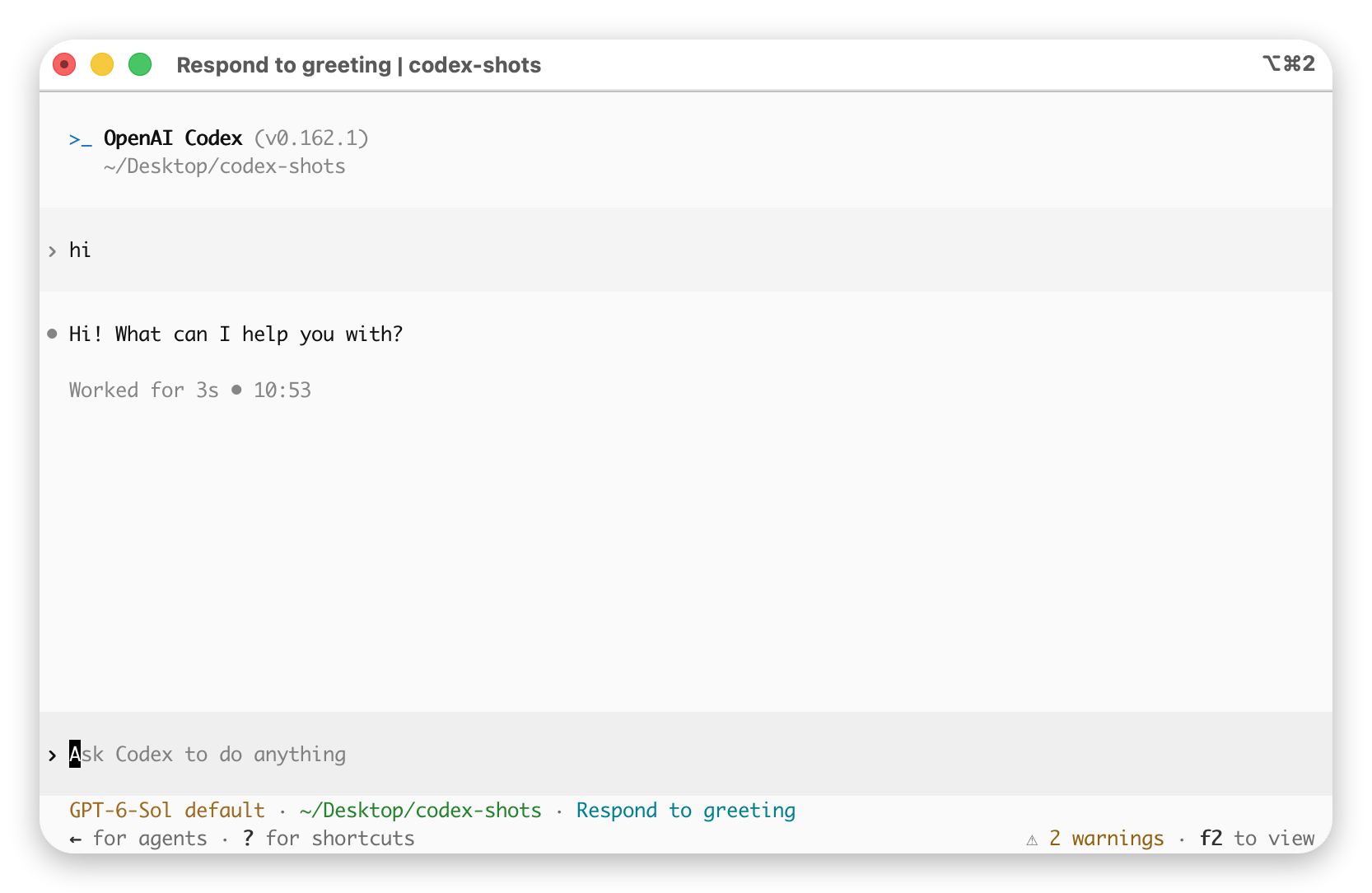The image size is (1372, 893).
Task: Click the Codex terminal prompt logo icon
Action: [80, 139]
